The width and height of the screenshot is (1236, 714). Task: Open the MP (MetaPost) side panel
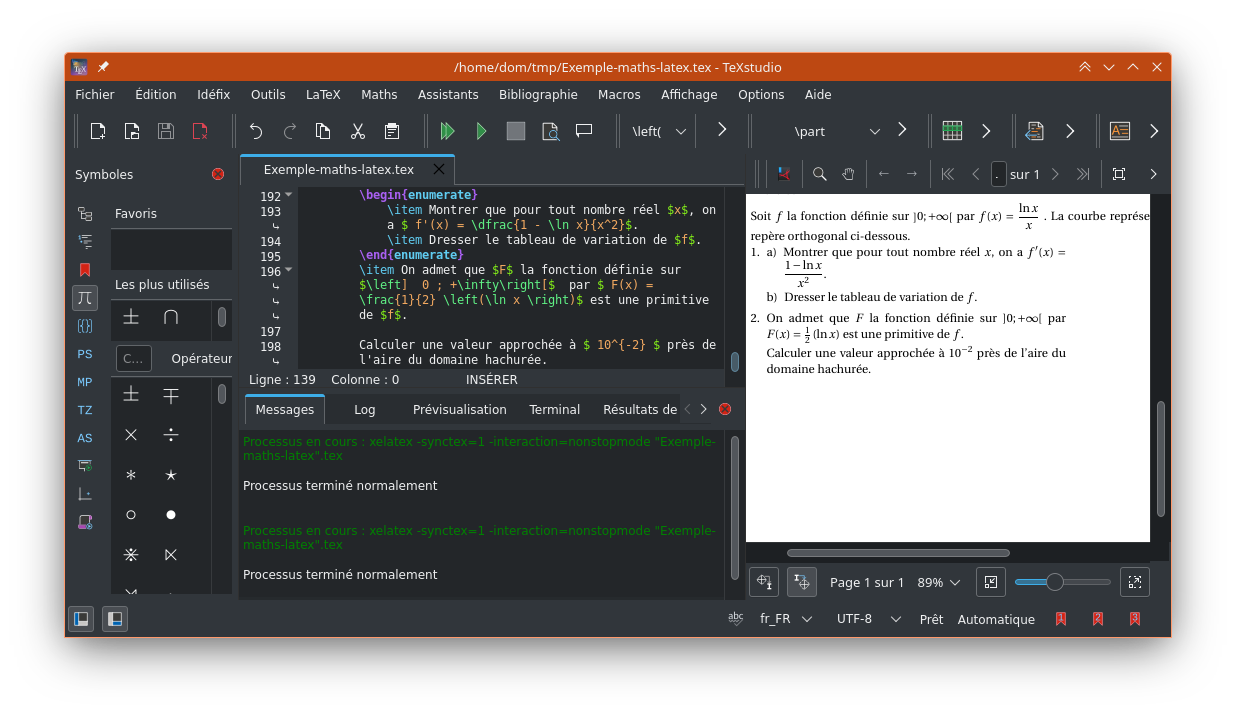tap(85, 382)
